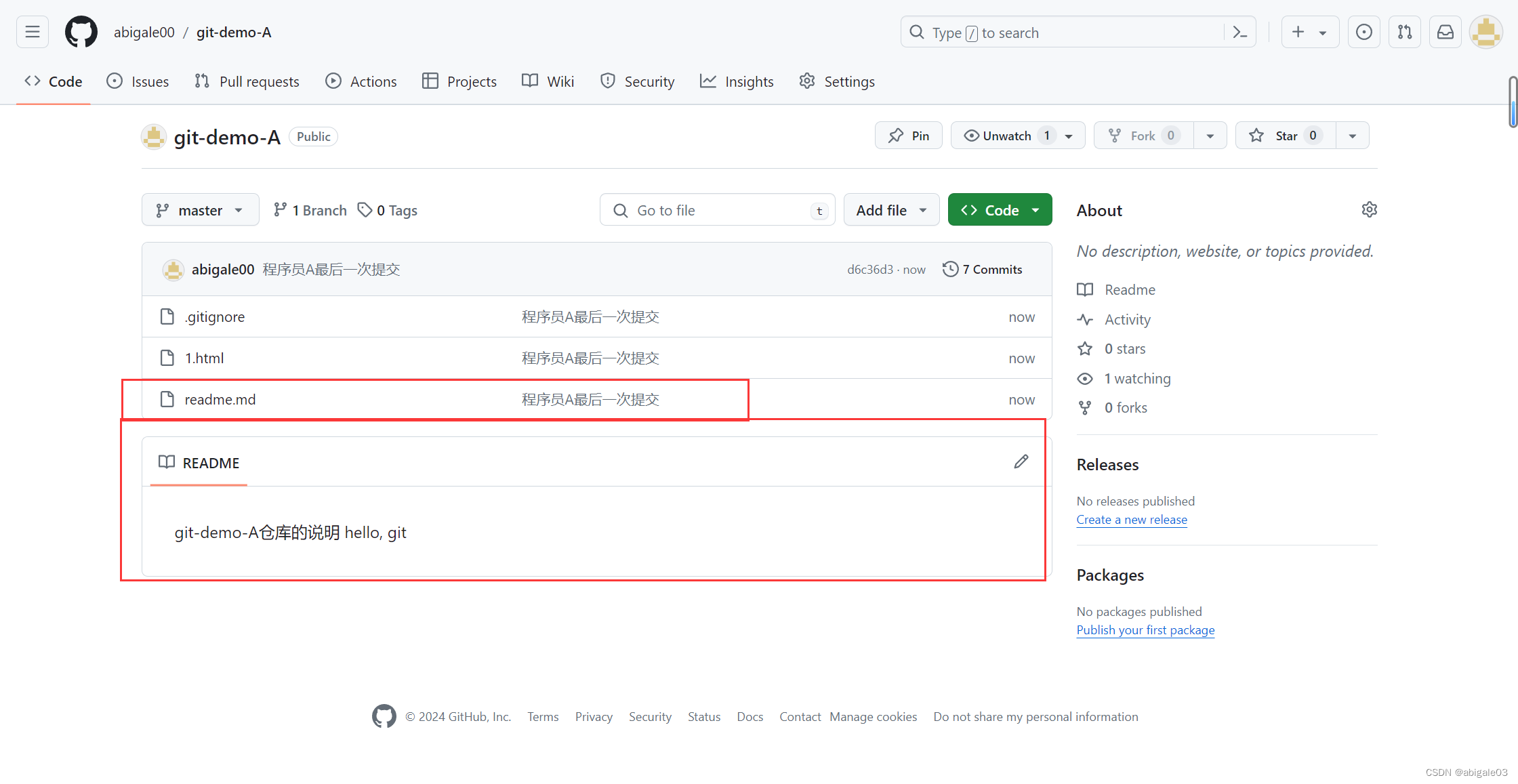The width and height of the screenshot is (1518, 784).
Task: Open the GitHub home page logo
Action: (x=81, y=31)
